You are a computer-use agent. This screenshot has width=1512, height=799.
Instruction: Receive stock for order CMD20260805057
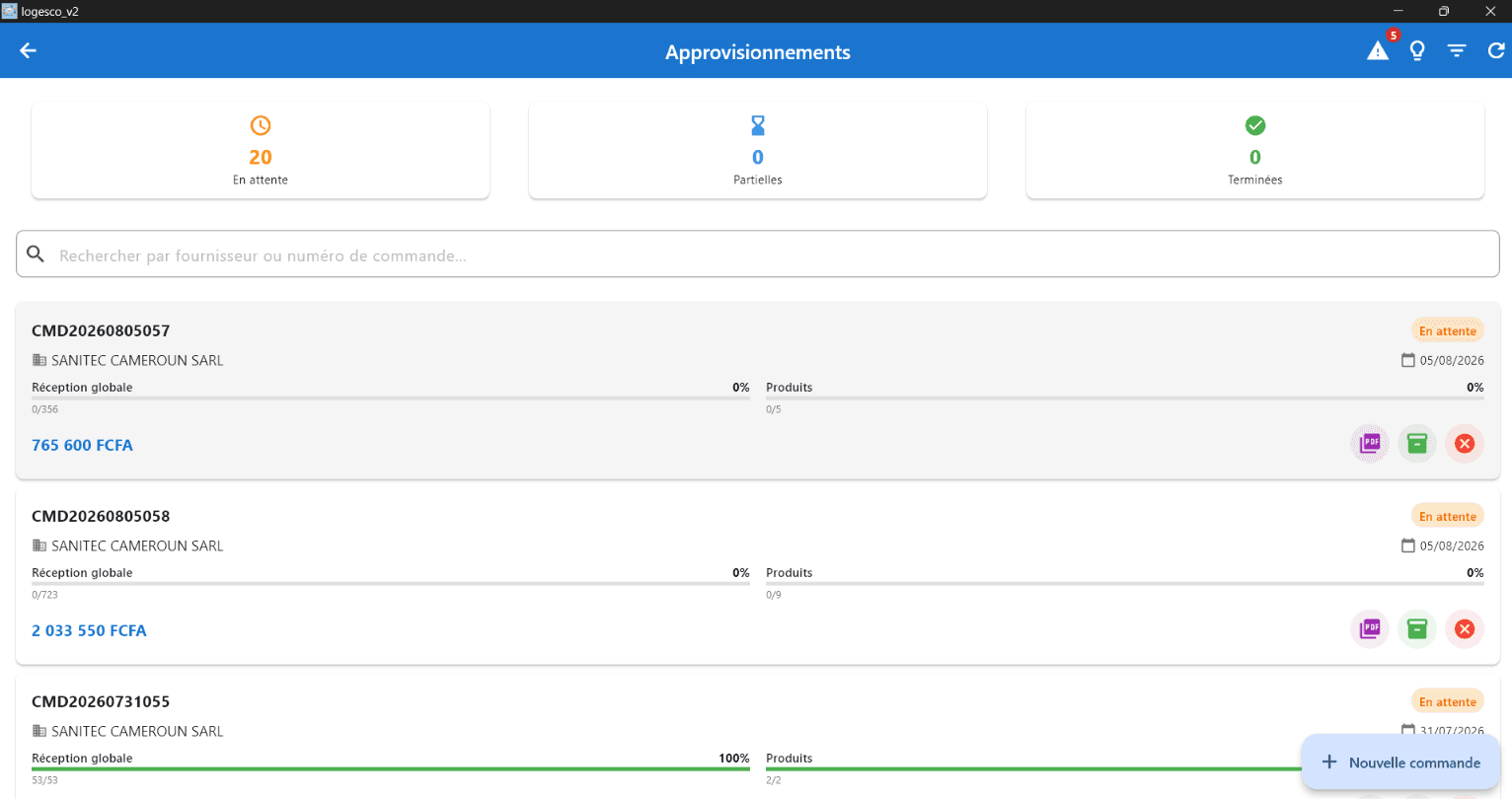click(1417, 444)
